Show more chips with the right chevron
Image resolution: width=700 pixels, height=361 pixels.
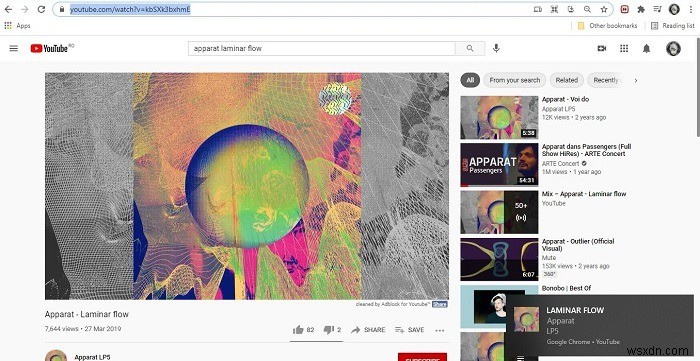coord(636,80)
